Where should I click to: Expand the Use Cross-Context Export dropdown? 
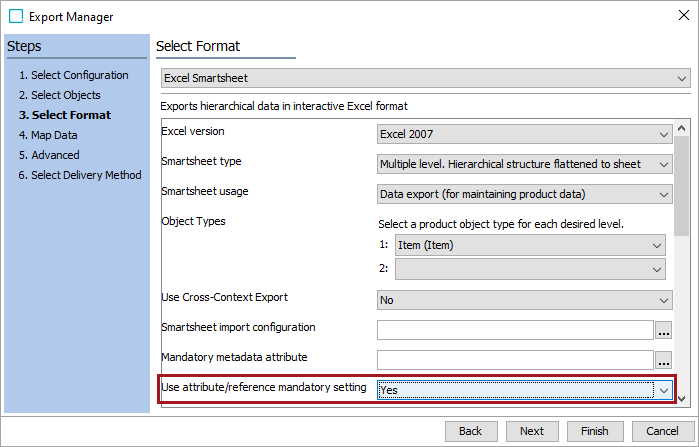524,300
